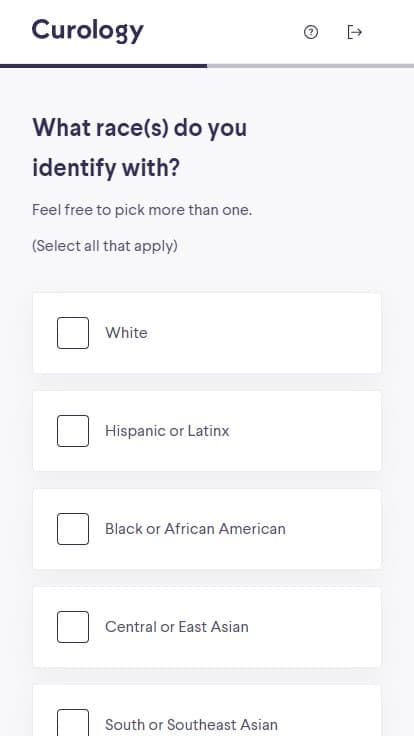Tick the Hispanic or Latinx checkbox
This screenshot has width=414, height=736.
[73, 431]
